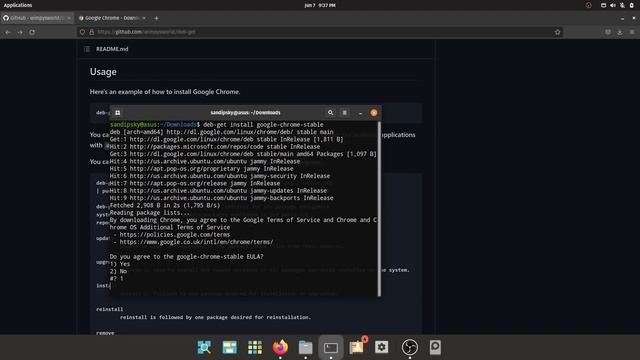Open the package installer icon with red badge
Viewport: 640px width, 360px height.
point(357,347)
